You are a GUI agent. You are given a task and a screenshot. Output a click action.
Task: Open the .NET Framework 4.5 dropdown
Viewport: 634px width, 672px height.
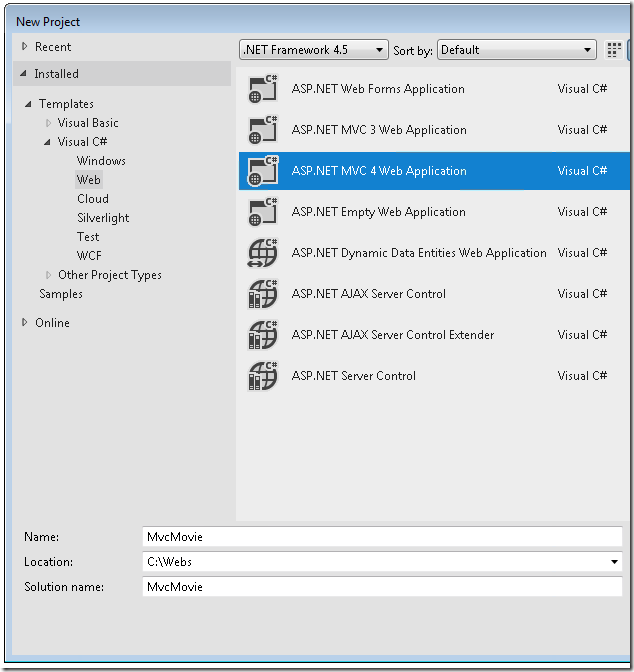[313, 50]
